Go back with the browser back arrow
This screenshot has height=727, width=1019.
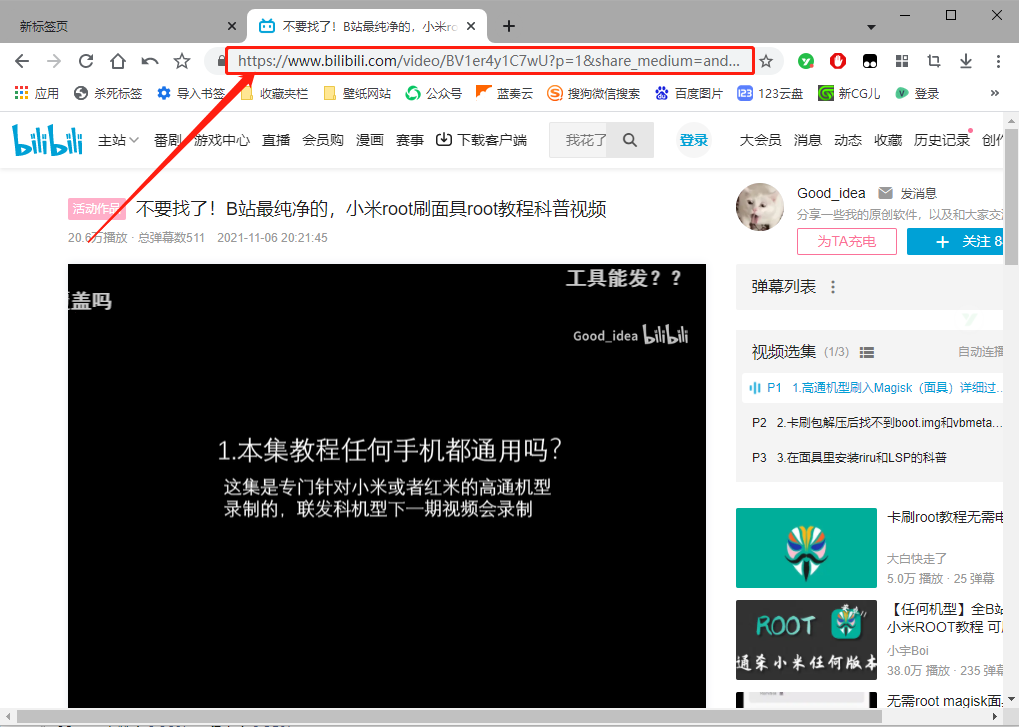22,61
